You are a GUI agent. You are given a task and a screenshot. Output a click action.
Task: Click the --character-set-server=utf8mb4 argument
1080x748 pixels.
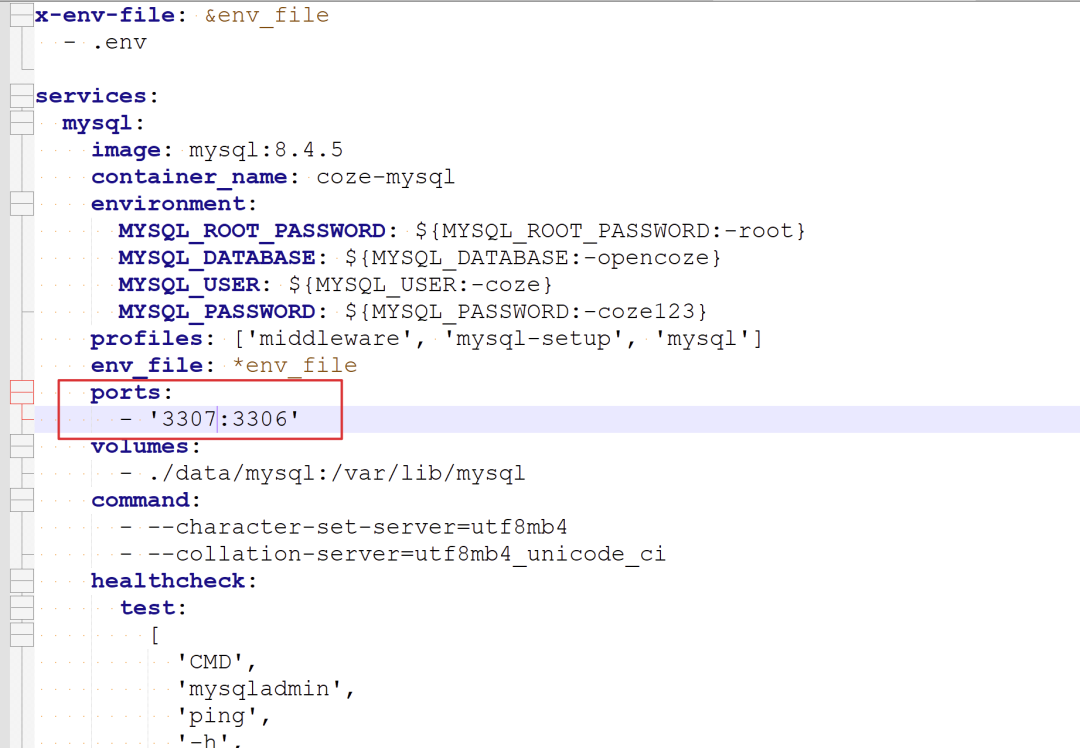click(358, 527)
